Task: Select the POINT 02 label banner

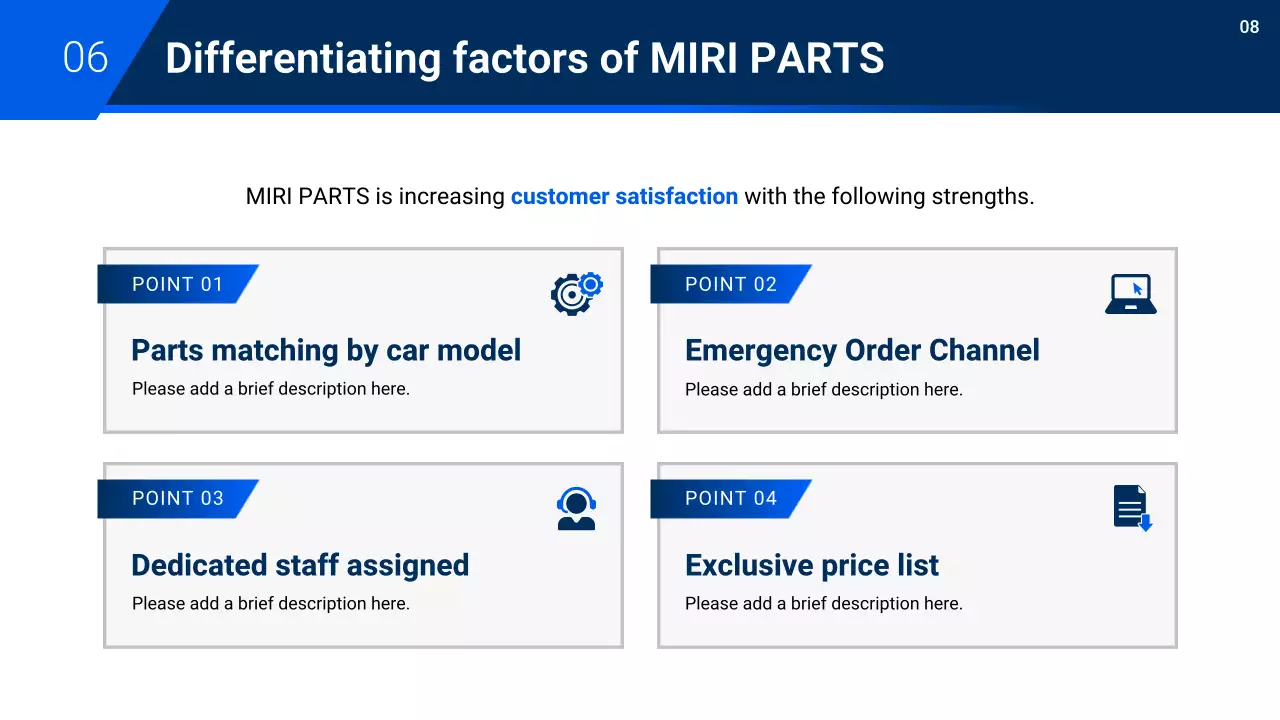Action: point(730,284)
